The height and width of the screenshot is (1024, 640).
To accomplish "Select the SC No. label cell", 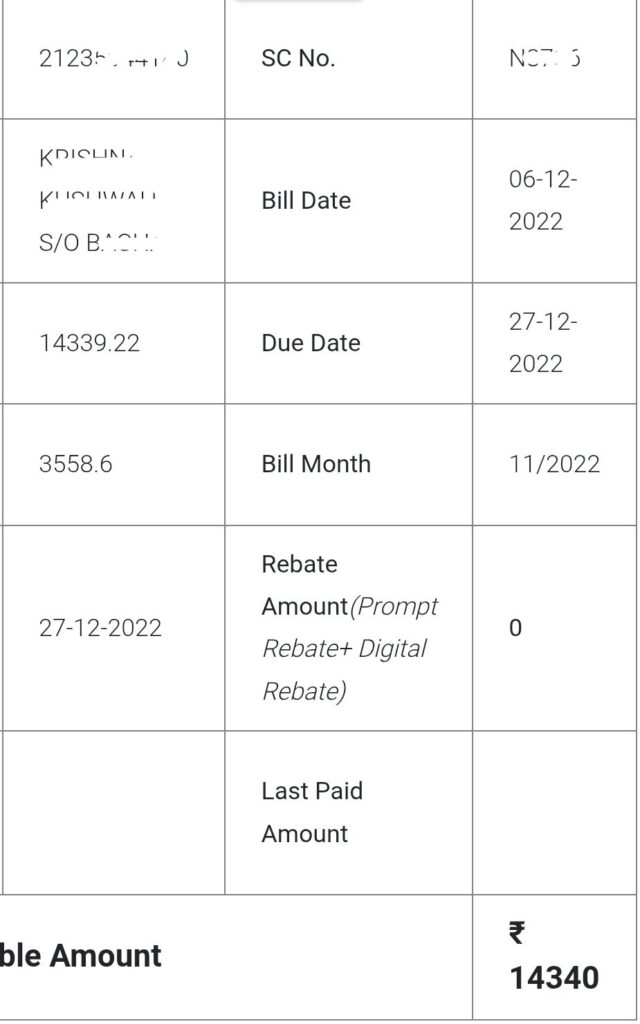I will (x=298, y=58).
